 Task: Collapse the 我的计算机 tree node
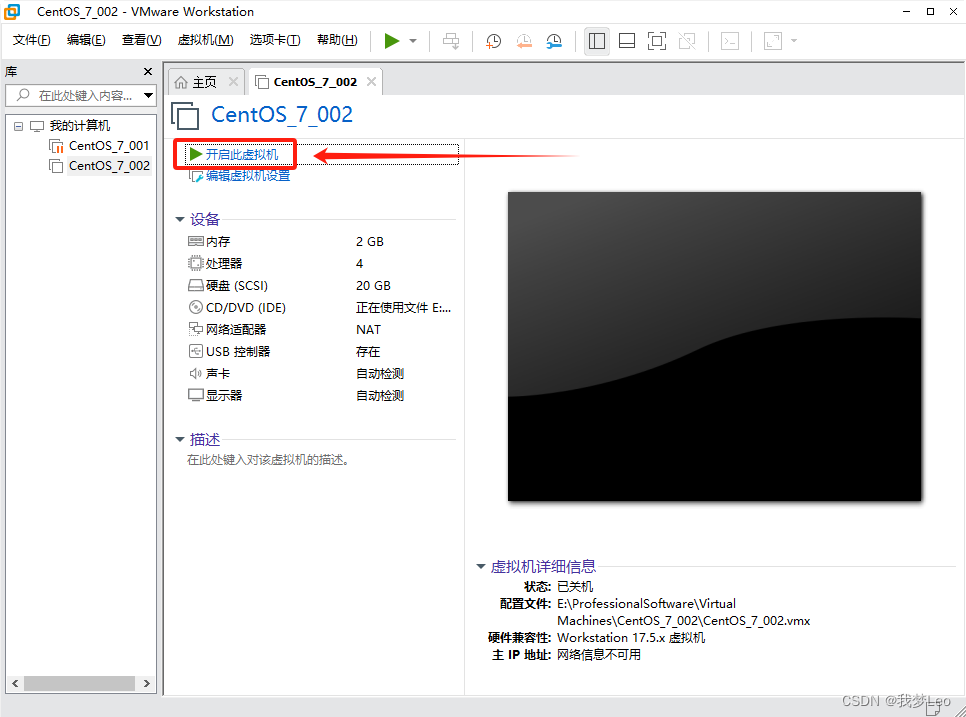[18, 126]
